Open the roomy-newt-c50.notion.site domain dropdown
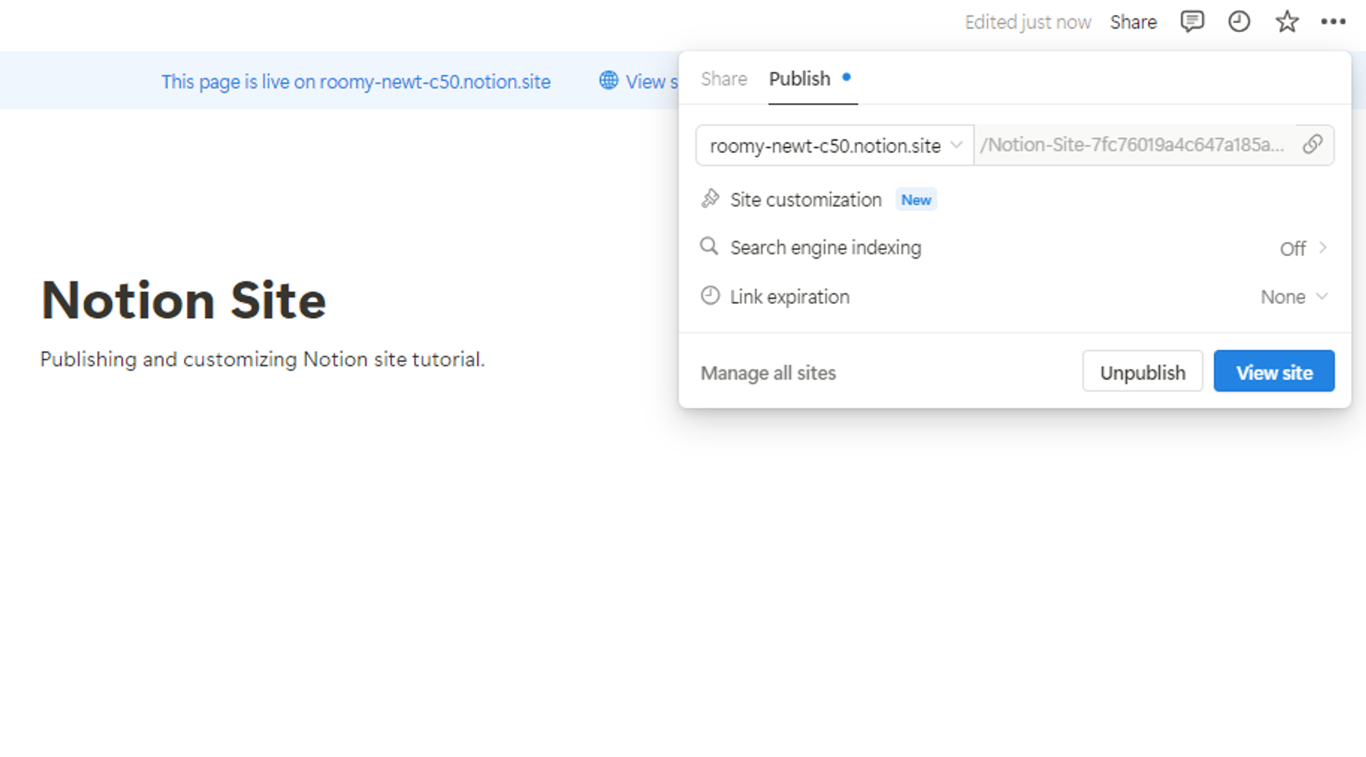Image resolution: width=1366 pixels, height=757 pixels. click(835, 145)
